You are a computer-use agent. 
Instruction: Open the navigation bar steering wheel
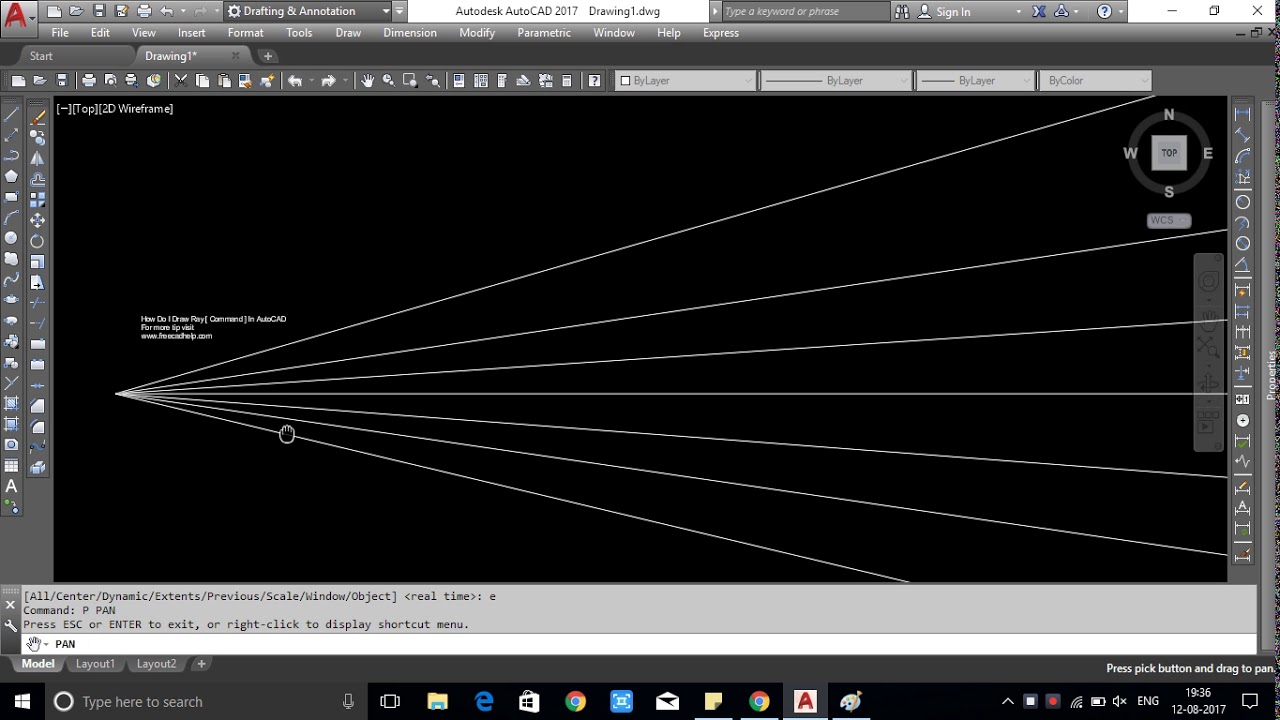pos(1209,283)
